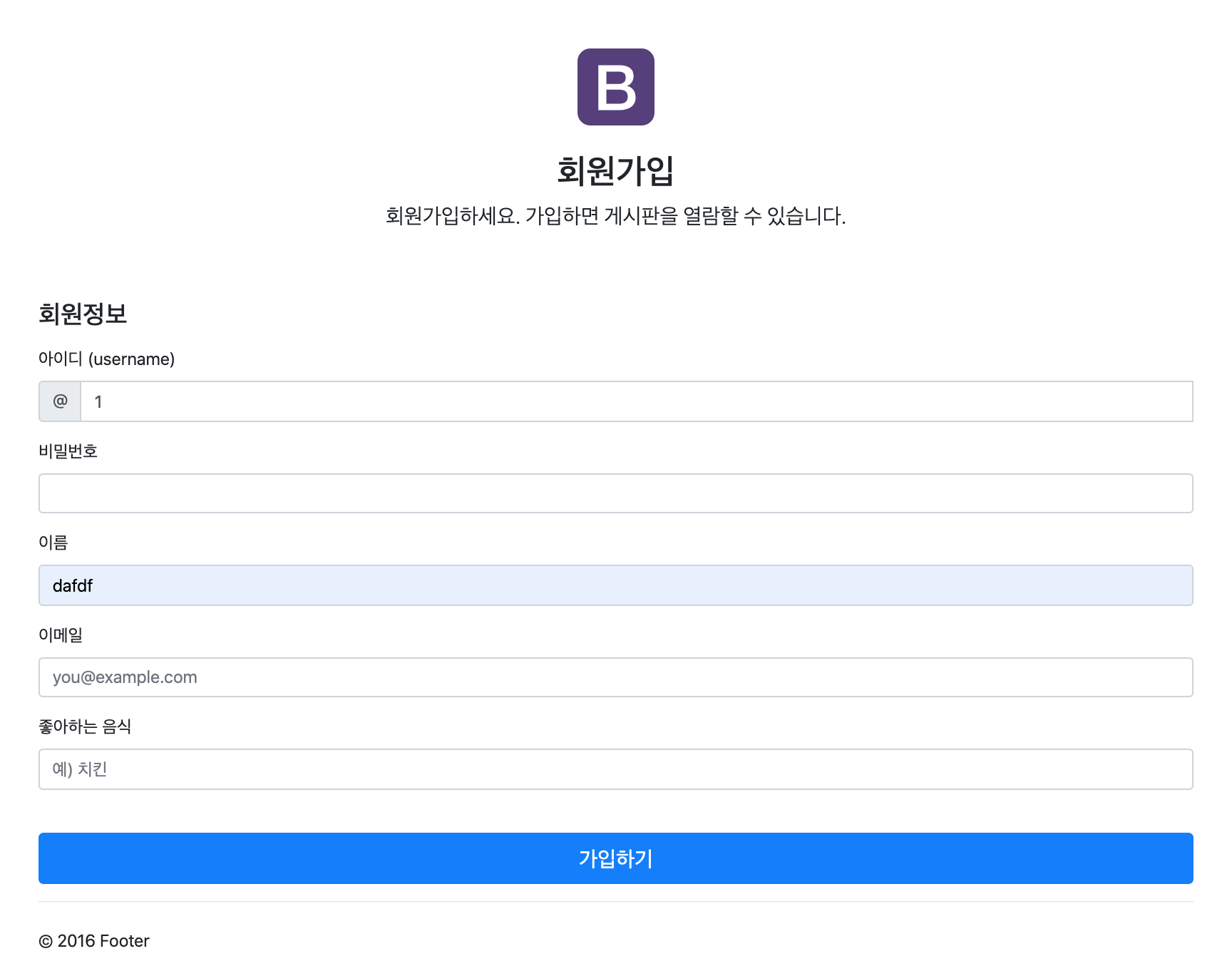Select the 이름 field containing dafdf
Image resolution: width=1232 pixels, height=971 pixels.
615,585
